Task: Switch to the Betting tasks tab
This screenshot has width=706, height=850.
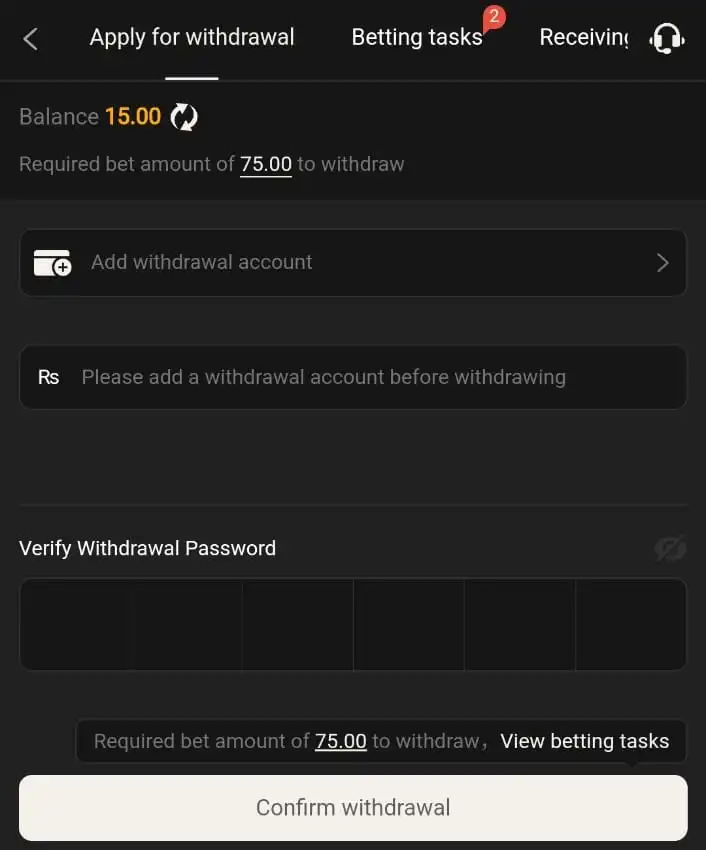Action: click(x=417, y=37)
